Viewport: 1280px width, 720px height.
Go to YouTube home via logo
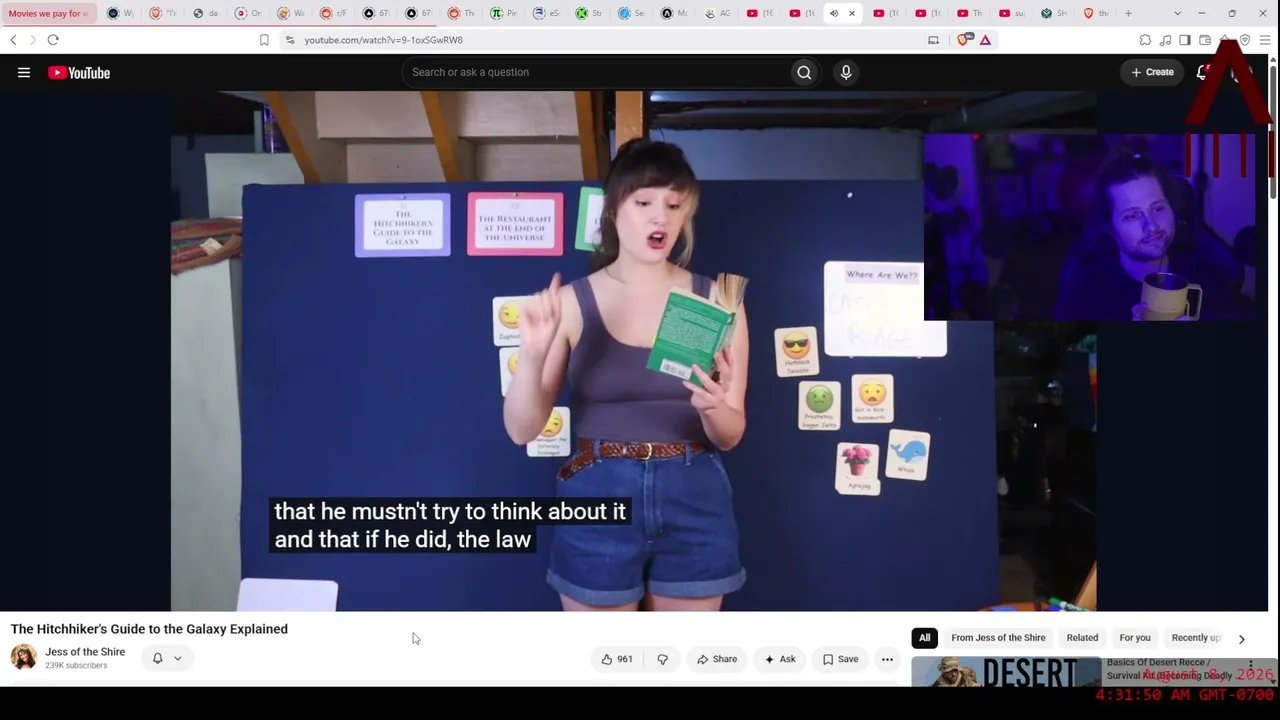point(79,72)
